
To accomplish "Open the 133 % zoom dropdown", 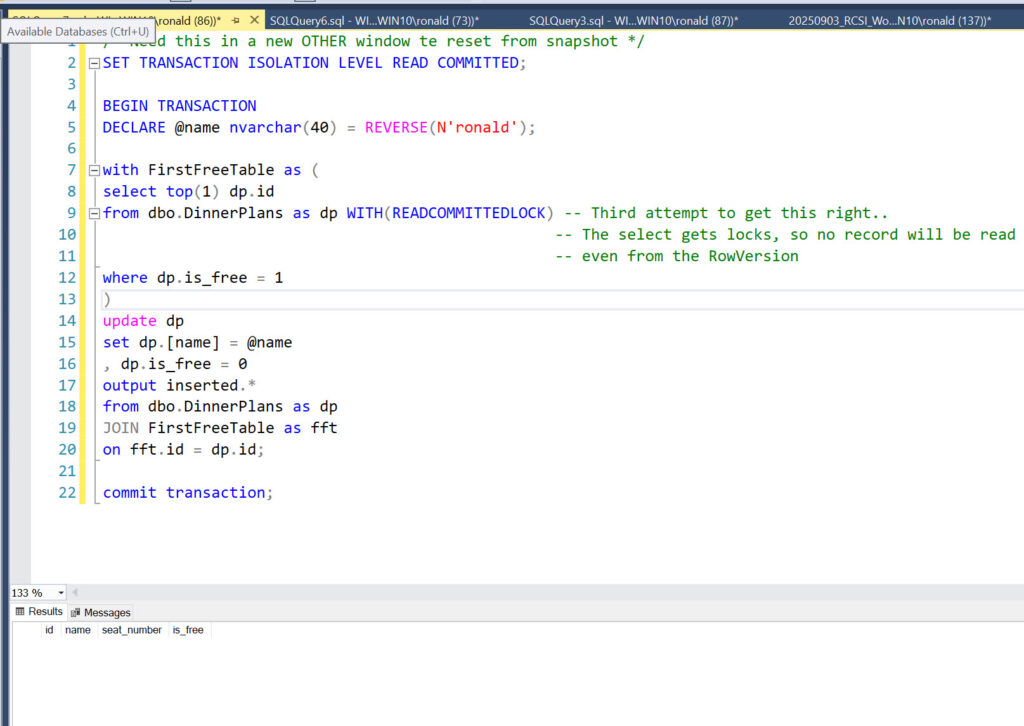I will point(61,593).
